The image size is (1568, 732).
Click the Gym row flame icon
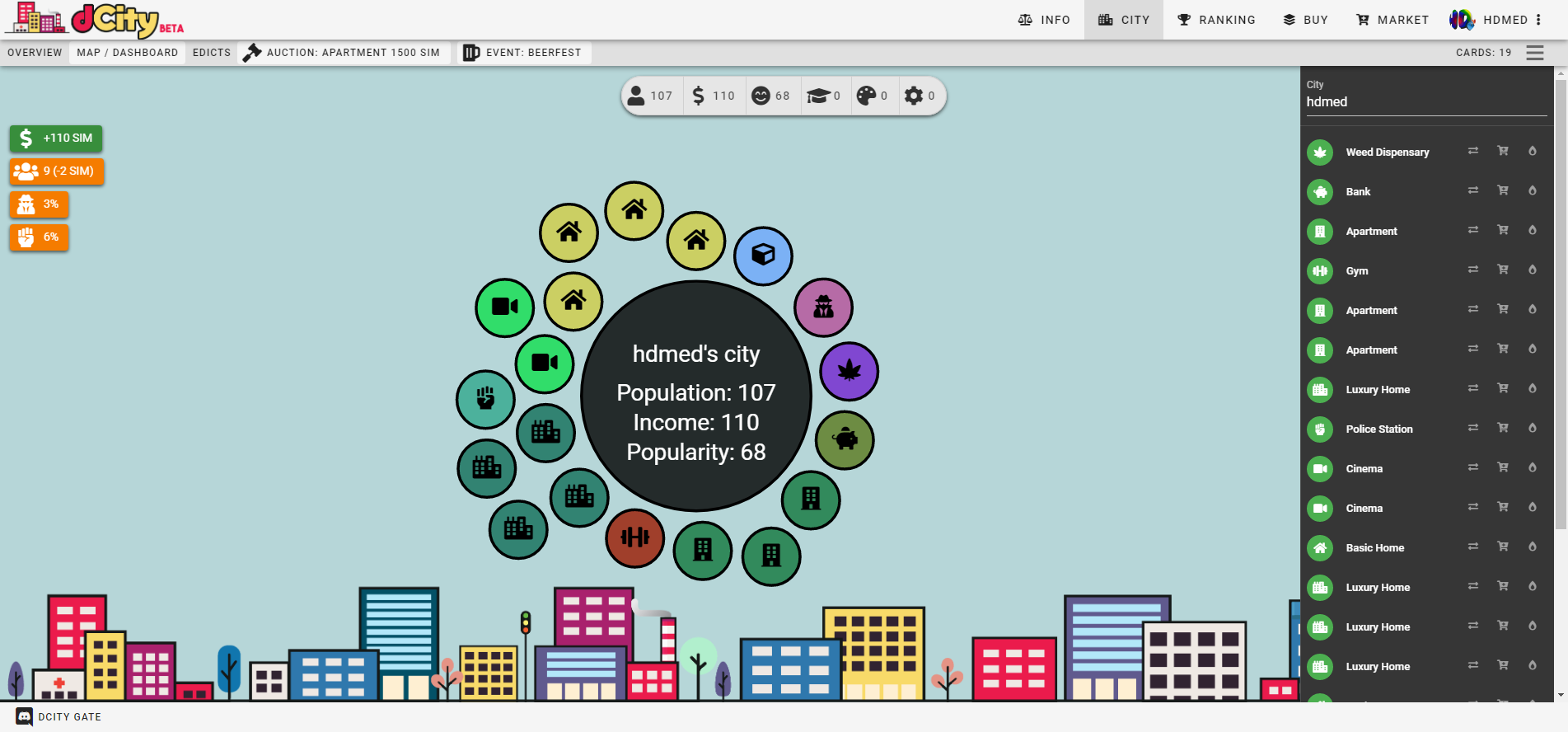(x=1533, y=270)
